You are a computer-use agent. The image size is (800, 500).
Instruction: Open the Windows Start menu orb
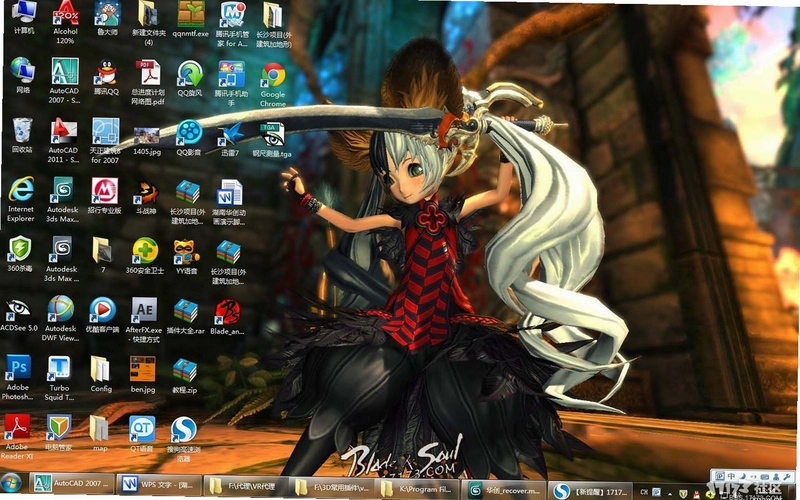click(x=11, y=484)
